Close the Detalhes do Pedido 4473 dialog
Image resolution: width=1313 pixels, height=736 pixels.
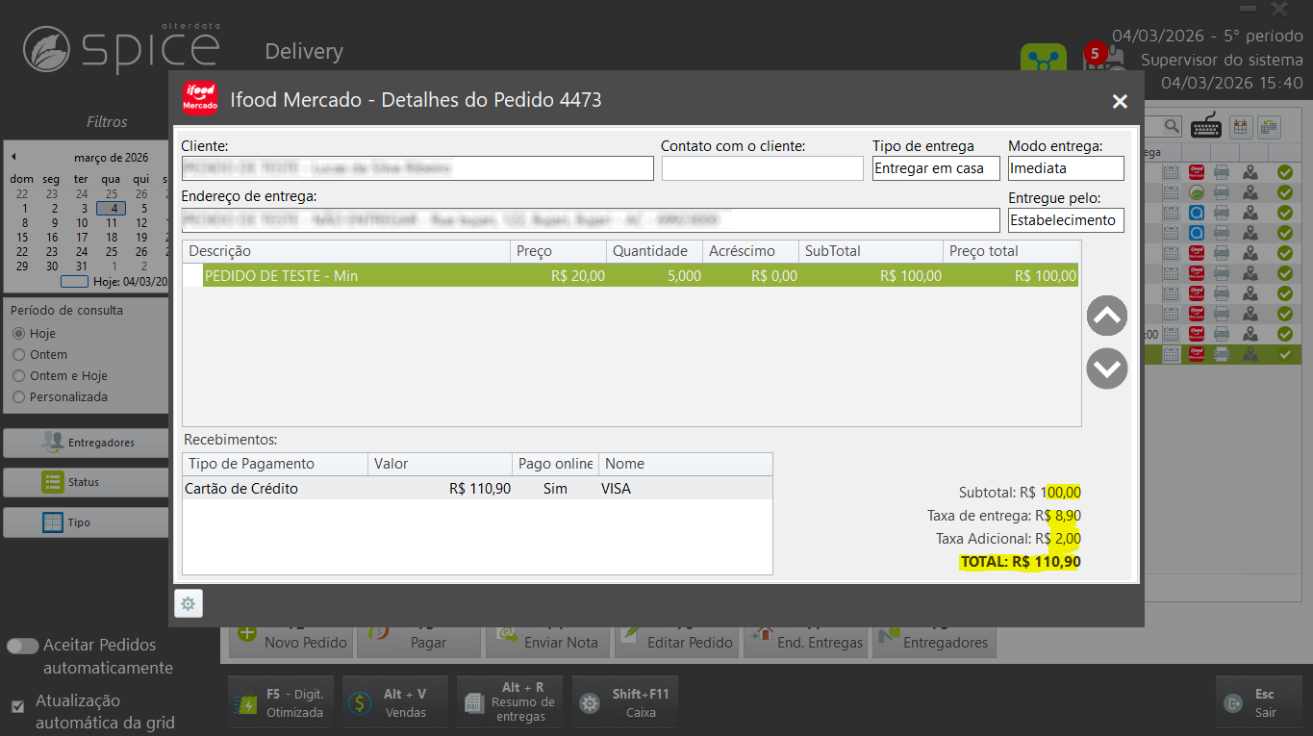pos(1120,101)
